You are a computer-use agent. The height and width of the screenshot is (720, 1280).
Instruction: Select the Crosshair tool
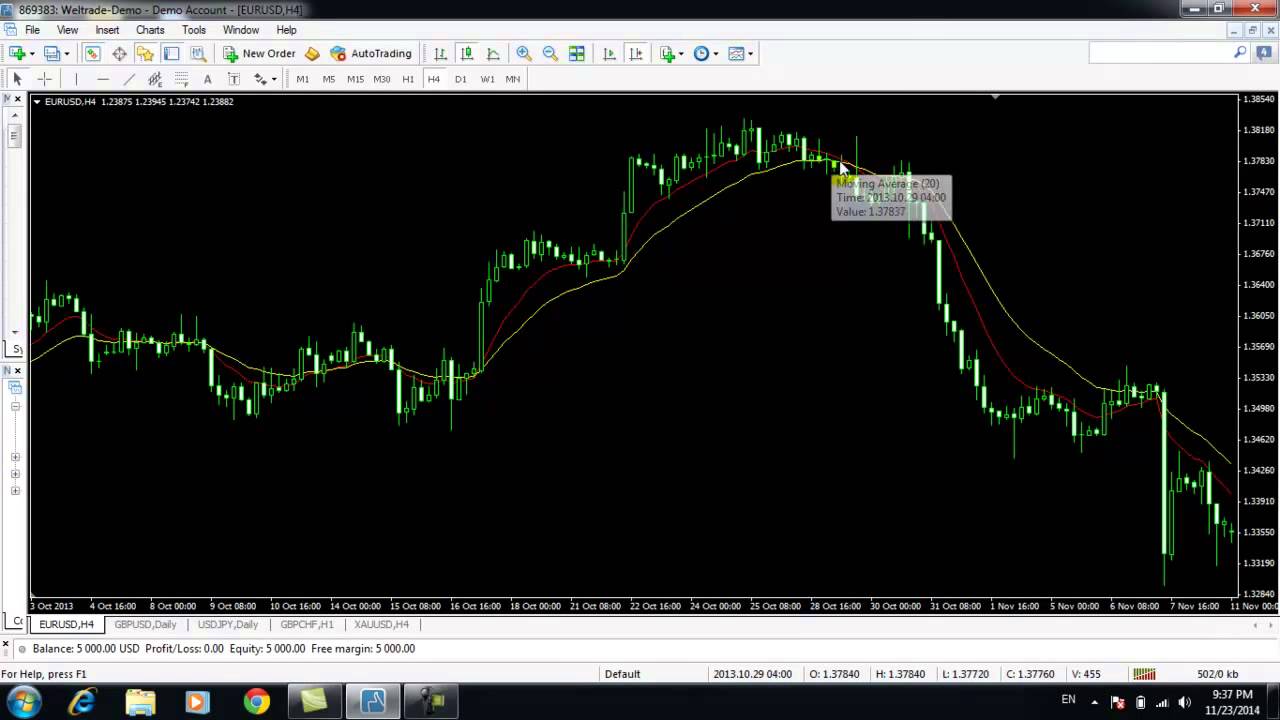44,79
